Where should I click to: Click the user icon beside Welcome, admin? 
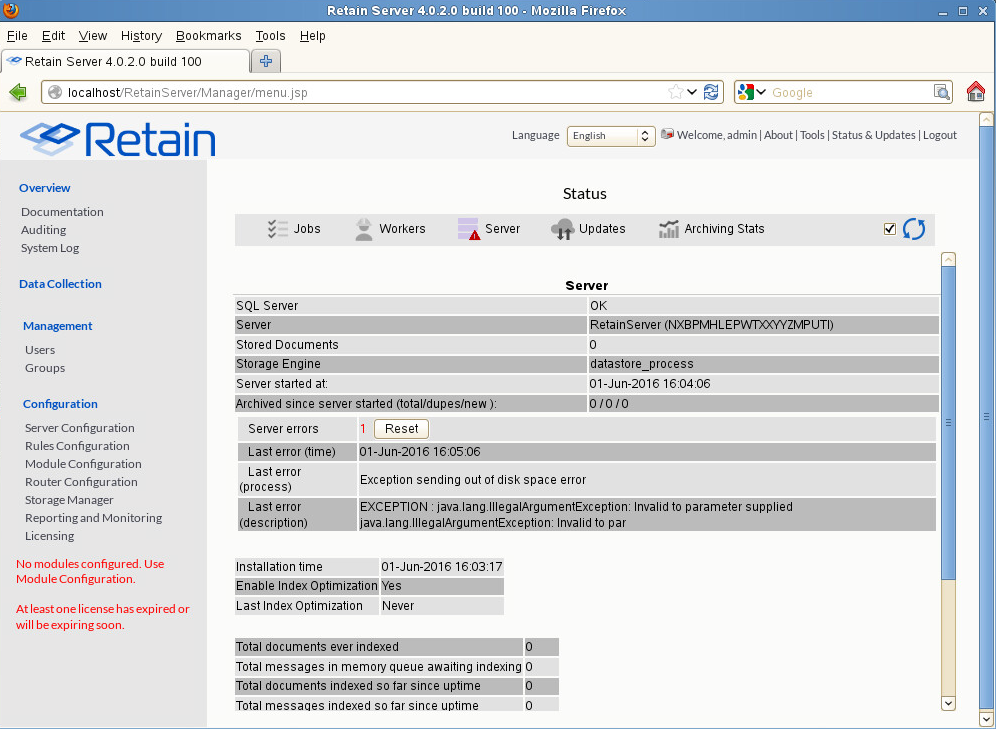[667, 135]
